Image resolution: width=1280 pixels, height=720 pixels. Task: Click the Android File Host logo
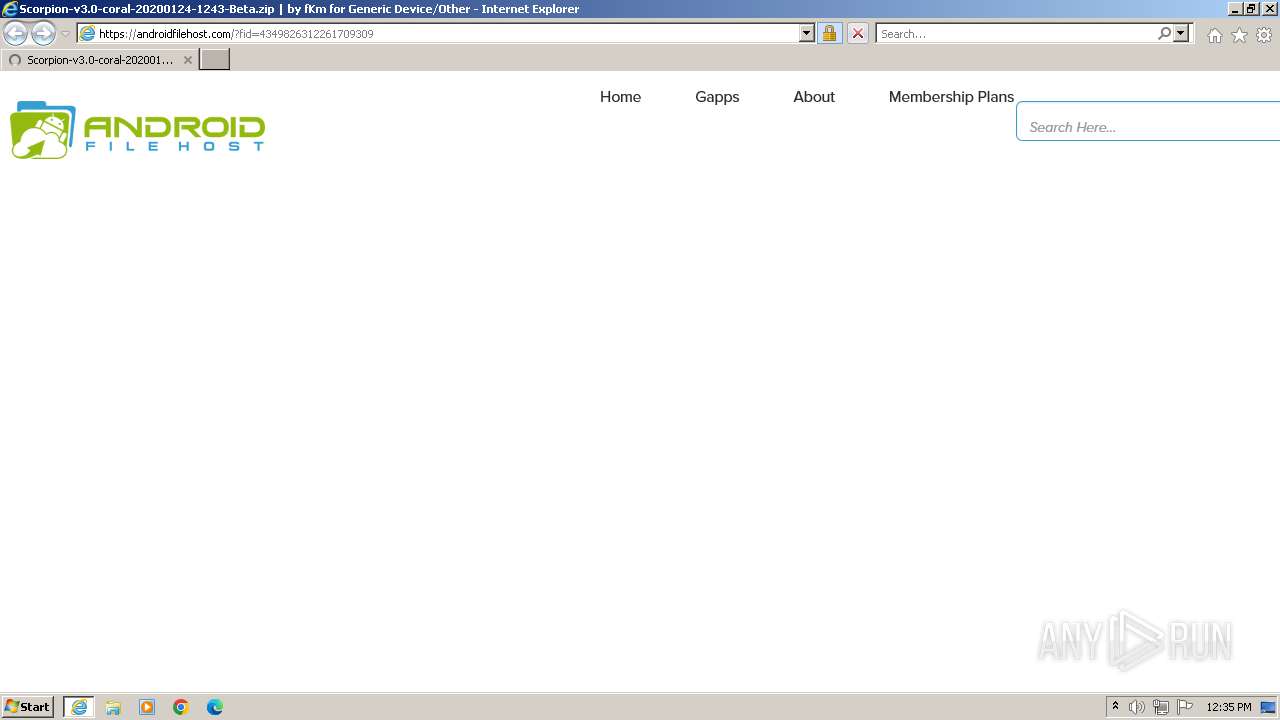pyautogui.click(x=137, y=130)
